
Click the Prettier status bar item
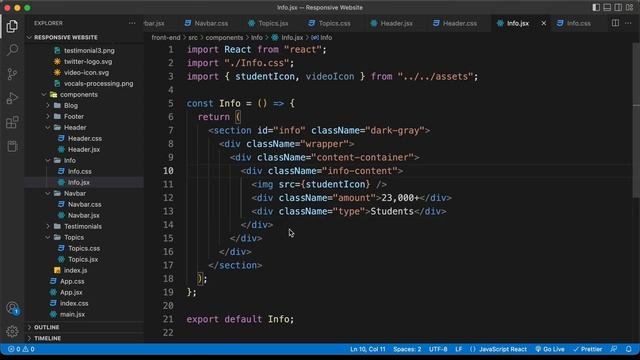(588, 349)
